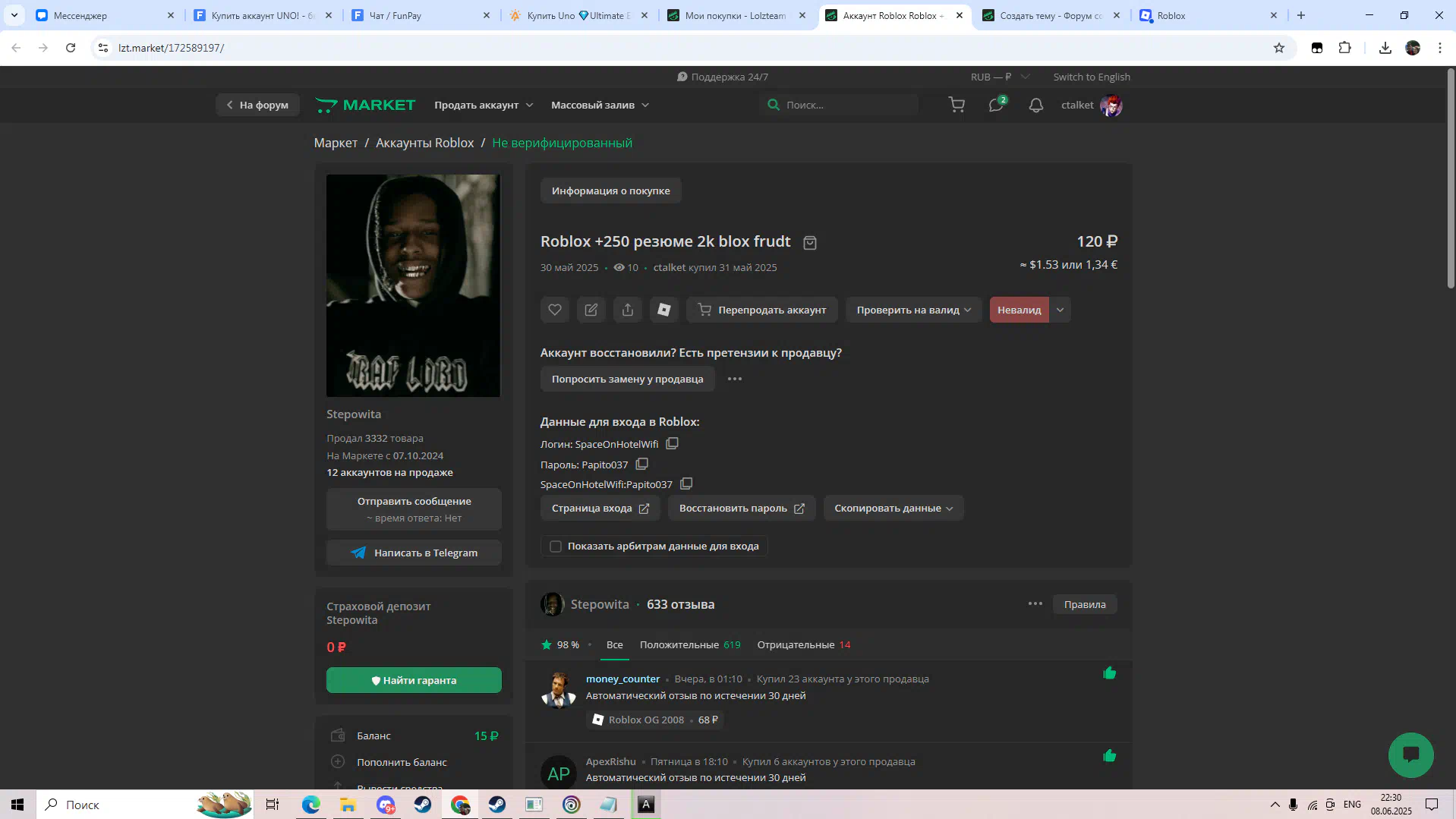Viewport: 1456px width, 819px height.
Task: Click thumbs up on money_counter review
Action: coord(1109,673)
